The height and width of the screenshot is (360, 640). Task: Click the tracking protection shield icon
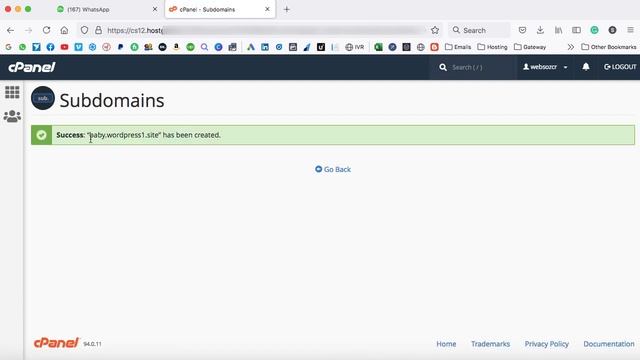pyautogui.click(x=84, y=30)
